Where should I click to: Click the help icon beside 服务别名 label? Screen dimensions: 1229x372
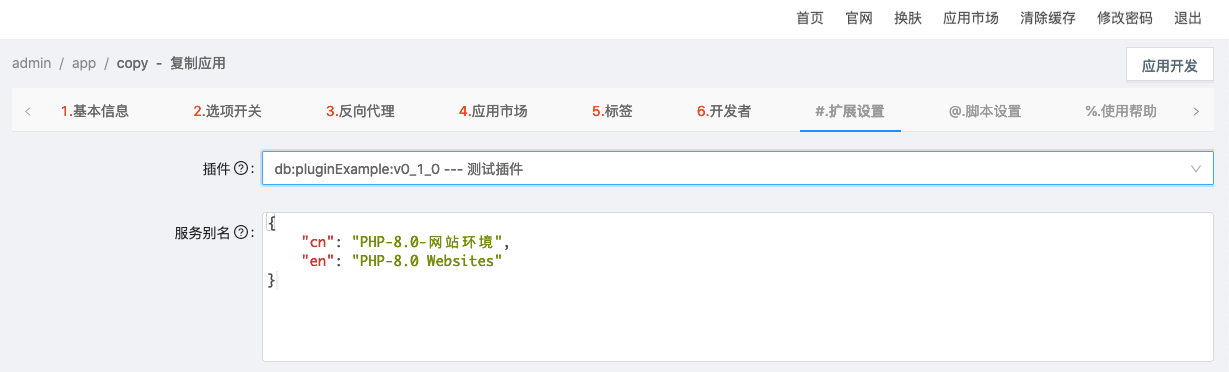point(240,233)
